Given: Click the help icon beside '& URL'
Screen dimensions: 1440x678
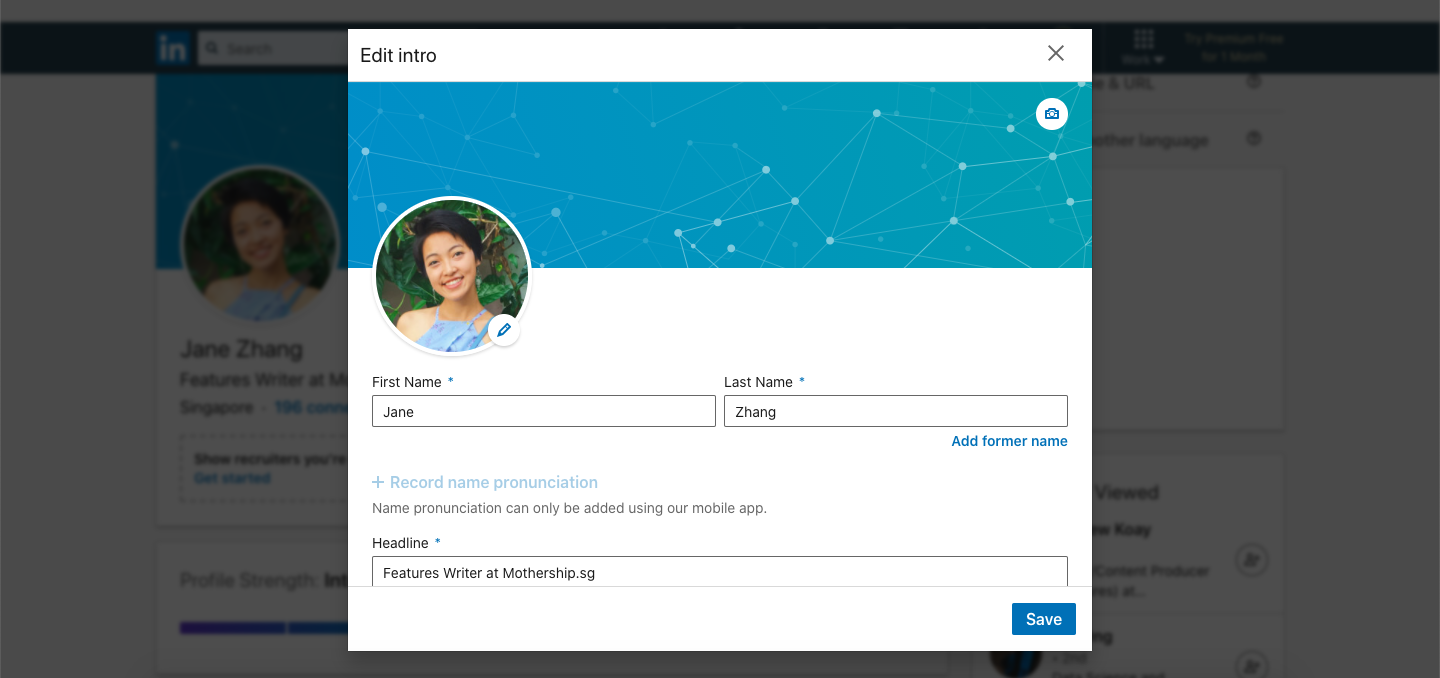Looking at the screenshot, I should 1253,82.
